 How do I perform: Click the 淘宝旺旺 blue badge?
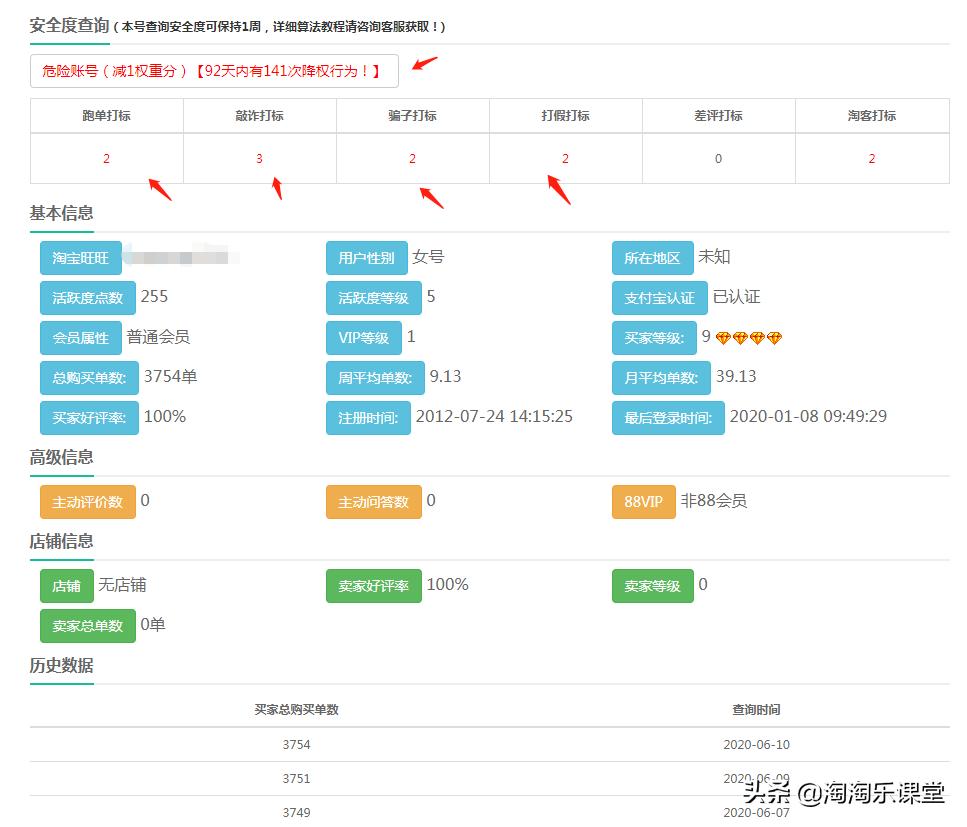point(78,258)
